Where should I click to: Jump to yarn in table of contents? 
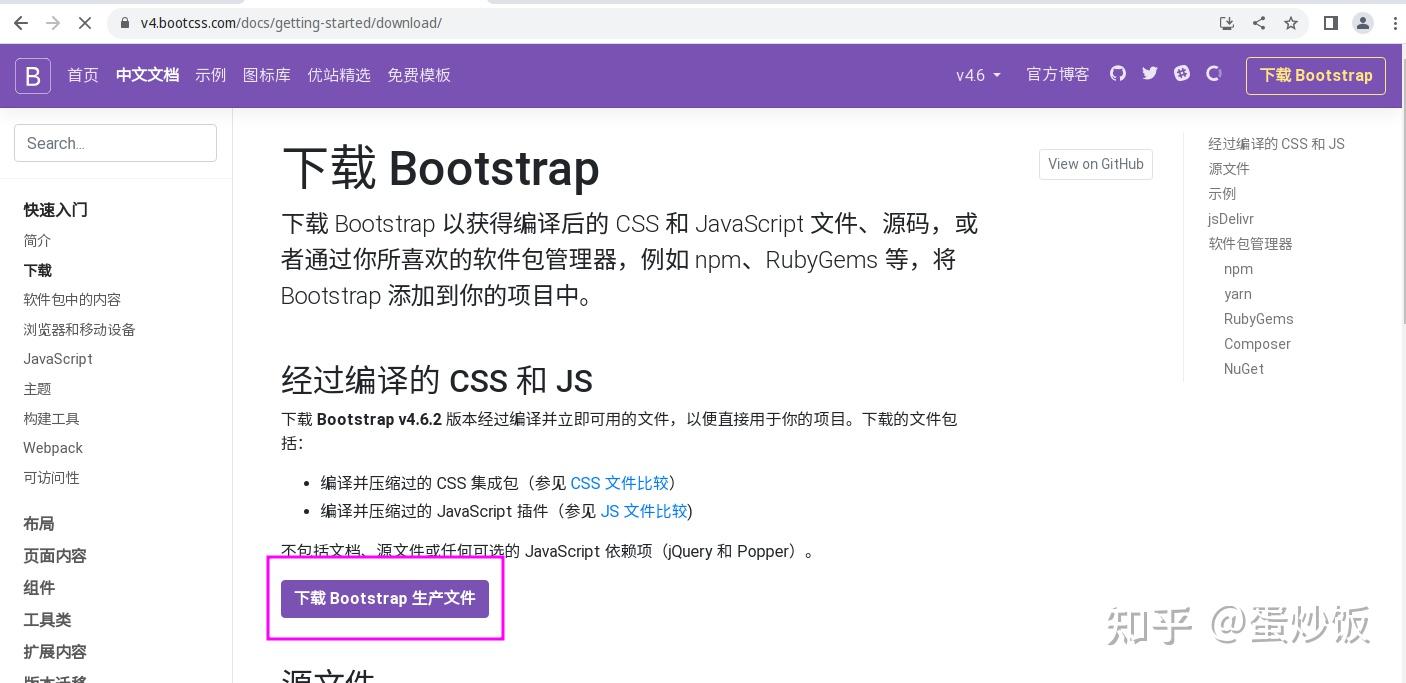point(1238,294)
